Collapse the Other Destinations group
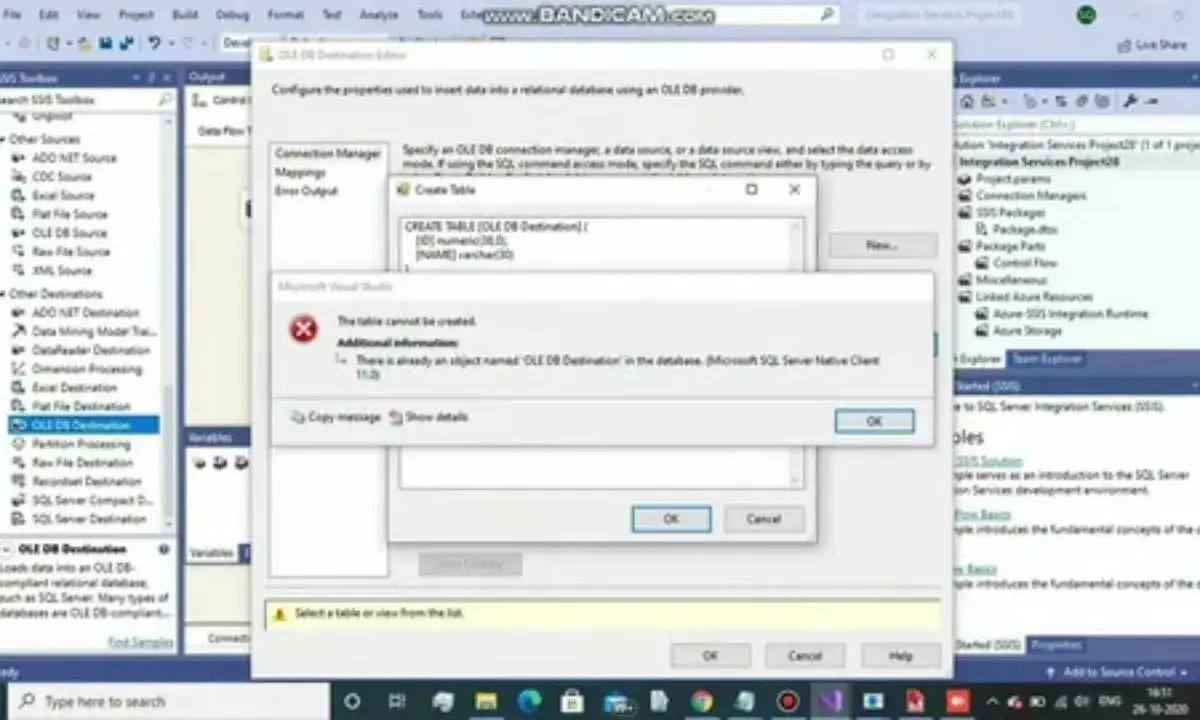Screen dimensions: 1200x720 coord(4,294)
